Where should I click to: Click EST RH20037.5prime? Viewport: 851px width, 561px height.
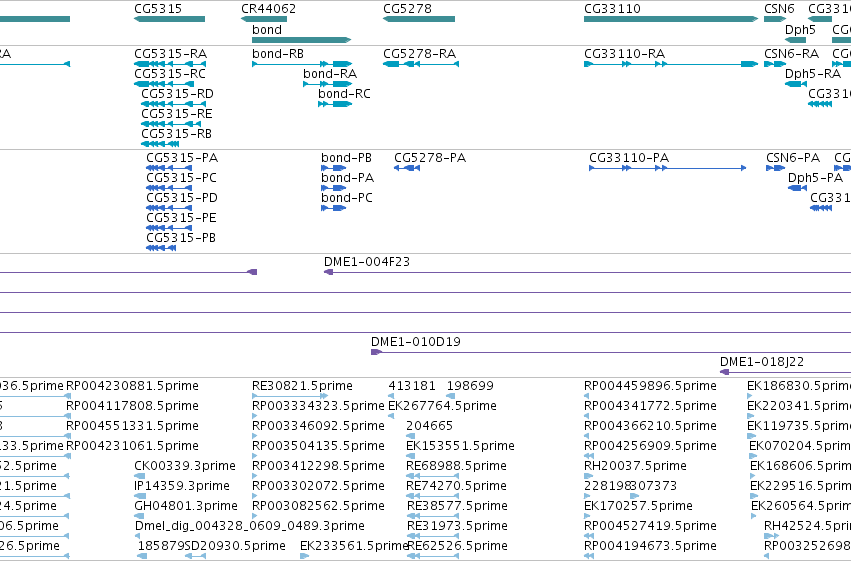636,466
